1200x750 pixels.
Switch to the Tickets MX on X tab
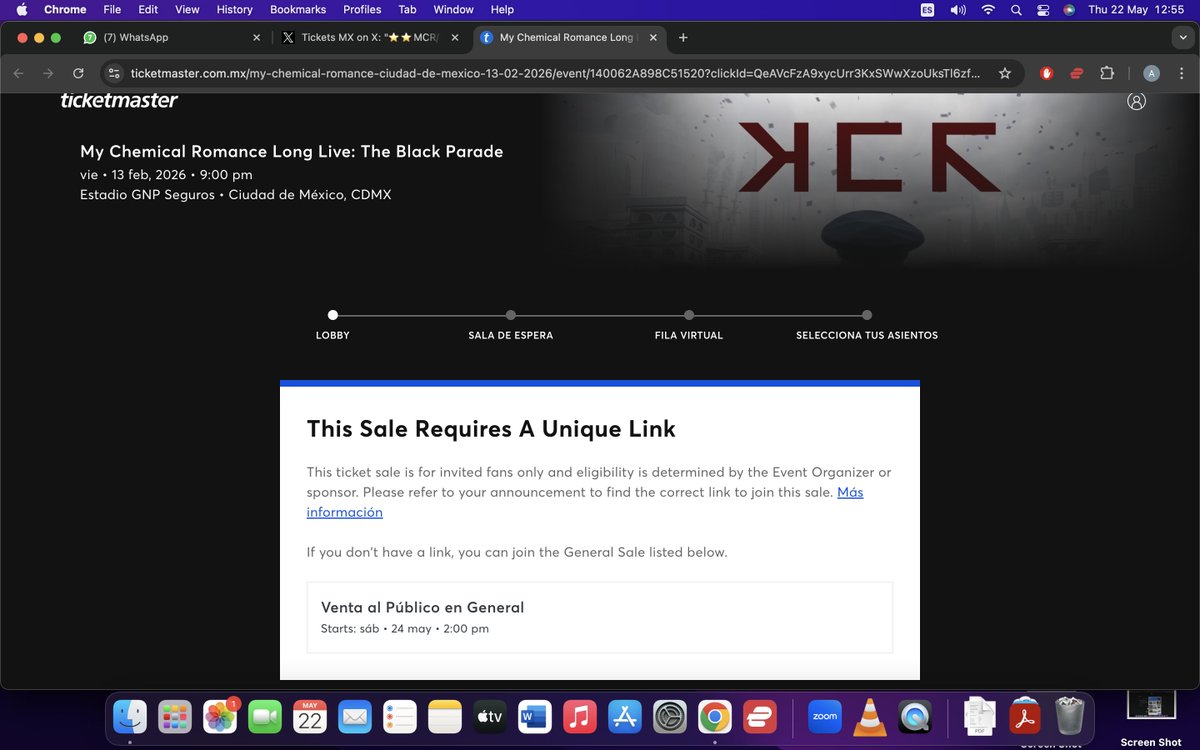point(370,37)
